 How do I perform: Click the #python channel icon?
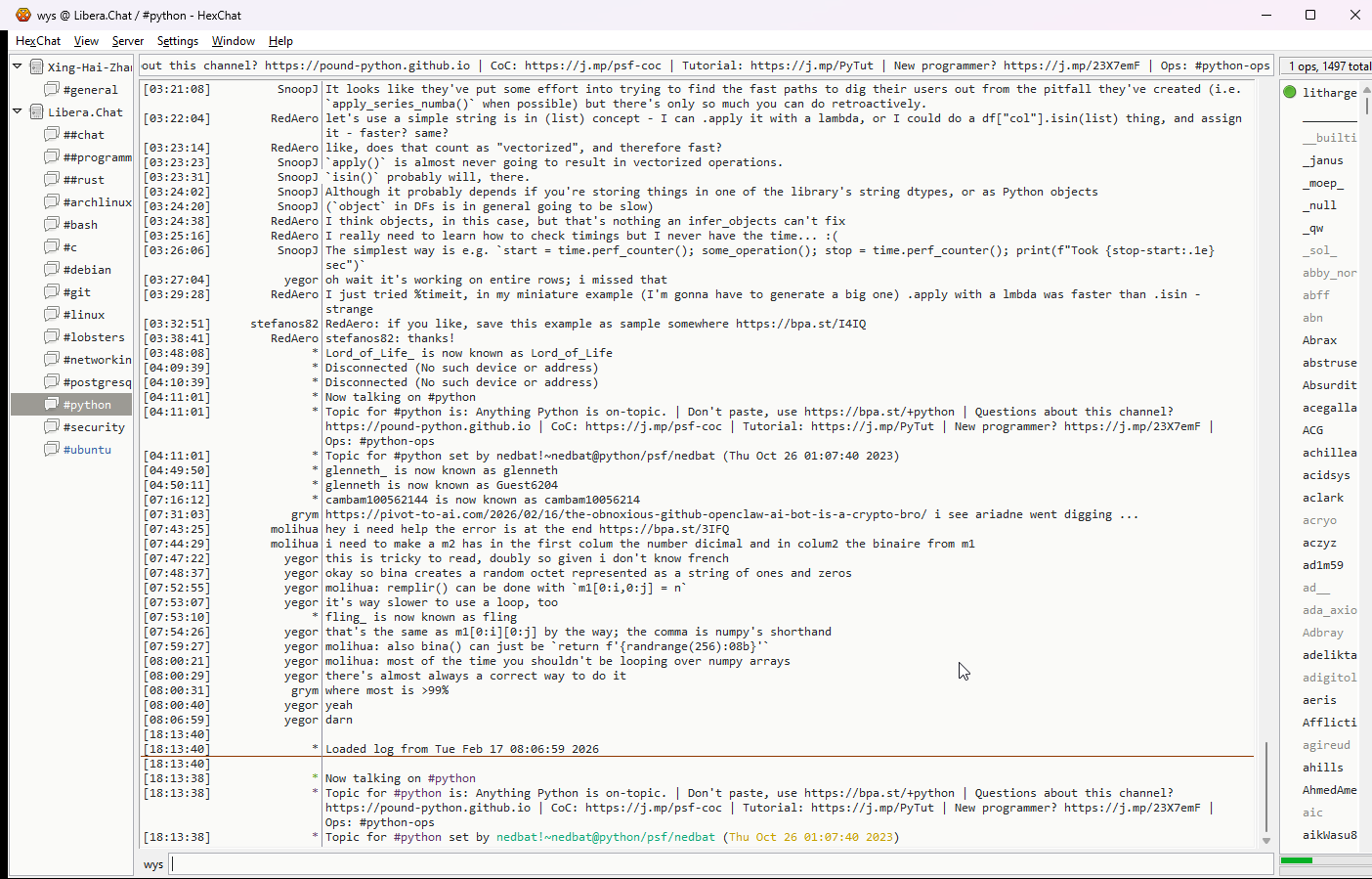[x=52, y=404]
